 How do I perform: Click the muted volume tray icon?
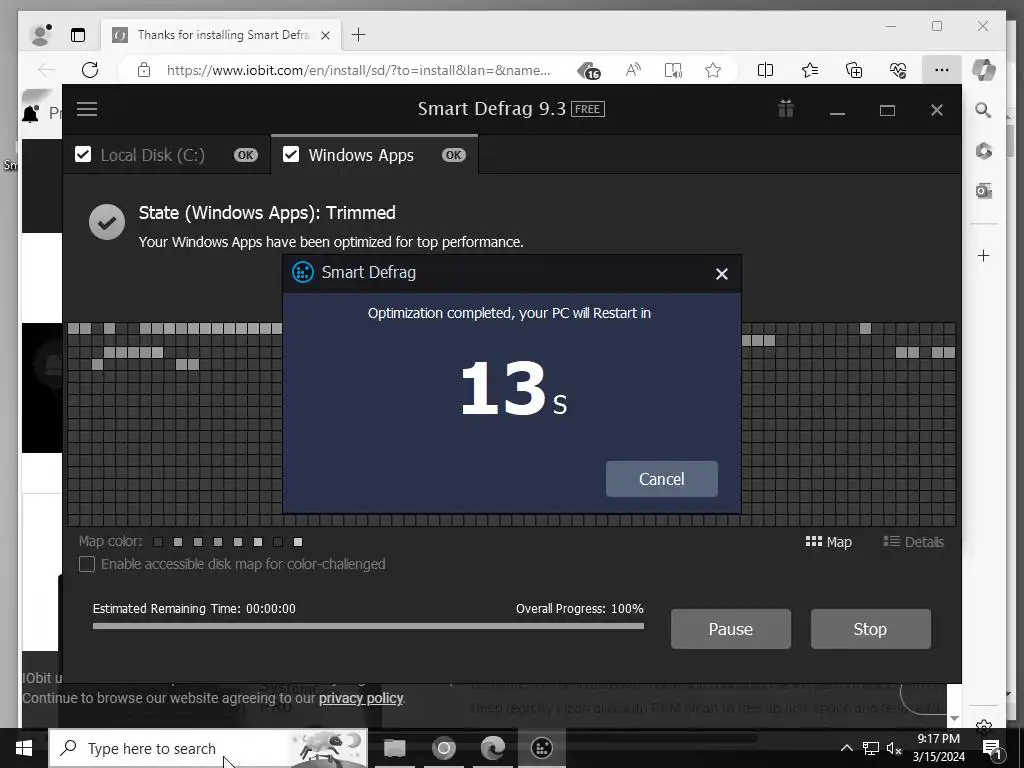click(x=894, y=748)
